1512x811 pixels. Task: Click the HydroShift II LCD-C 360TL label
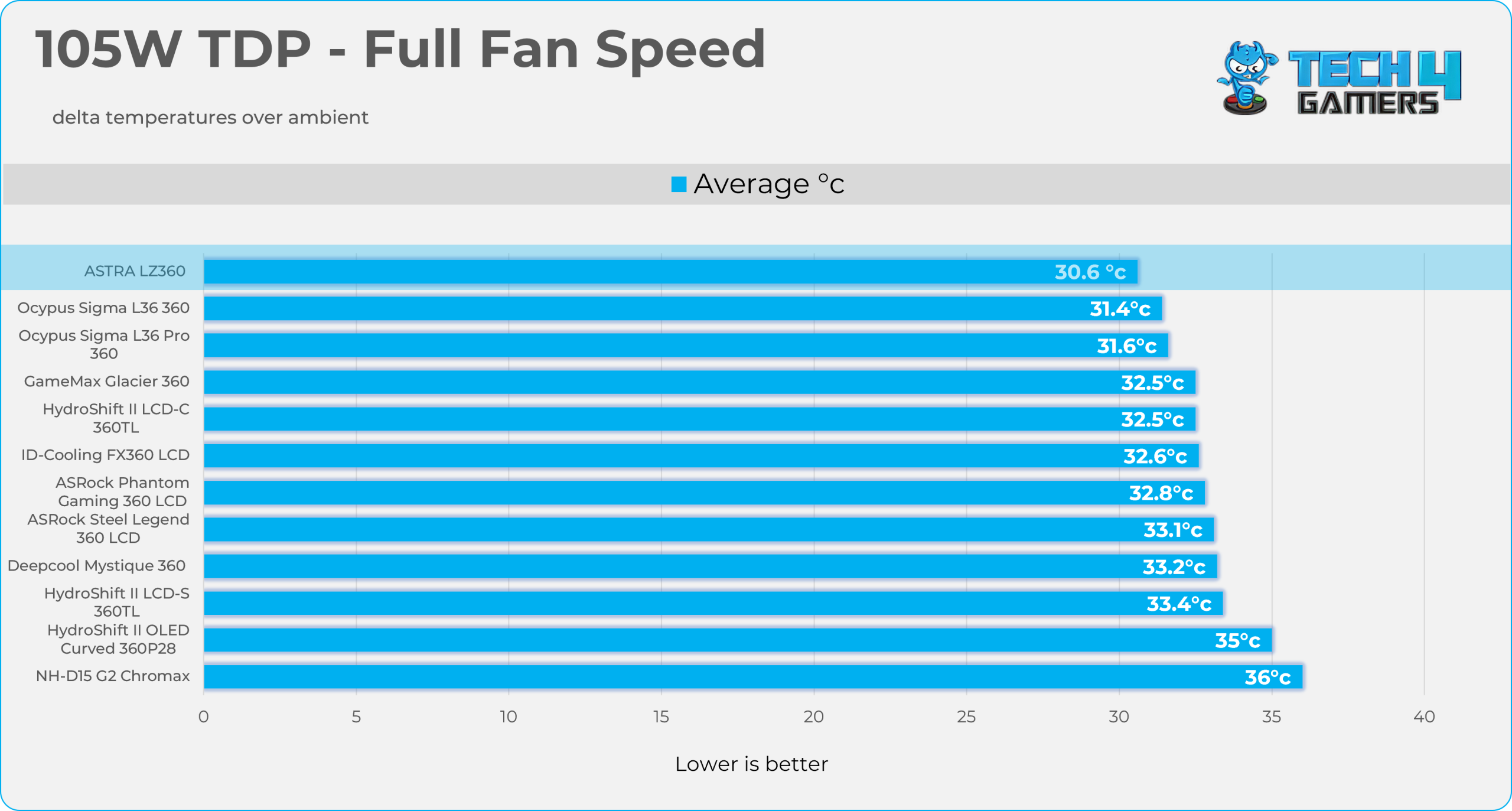[x=116, y=418]
